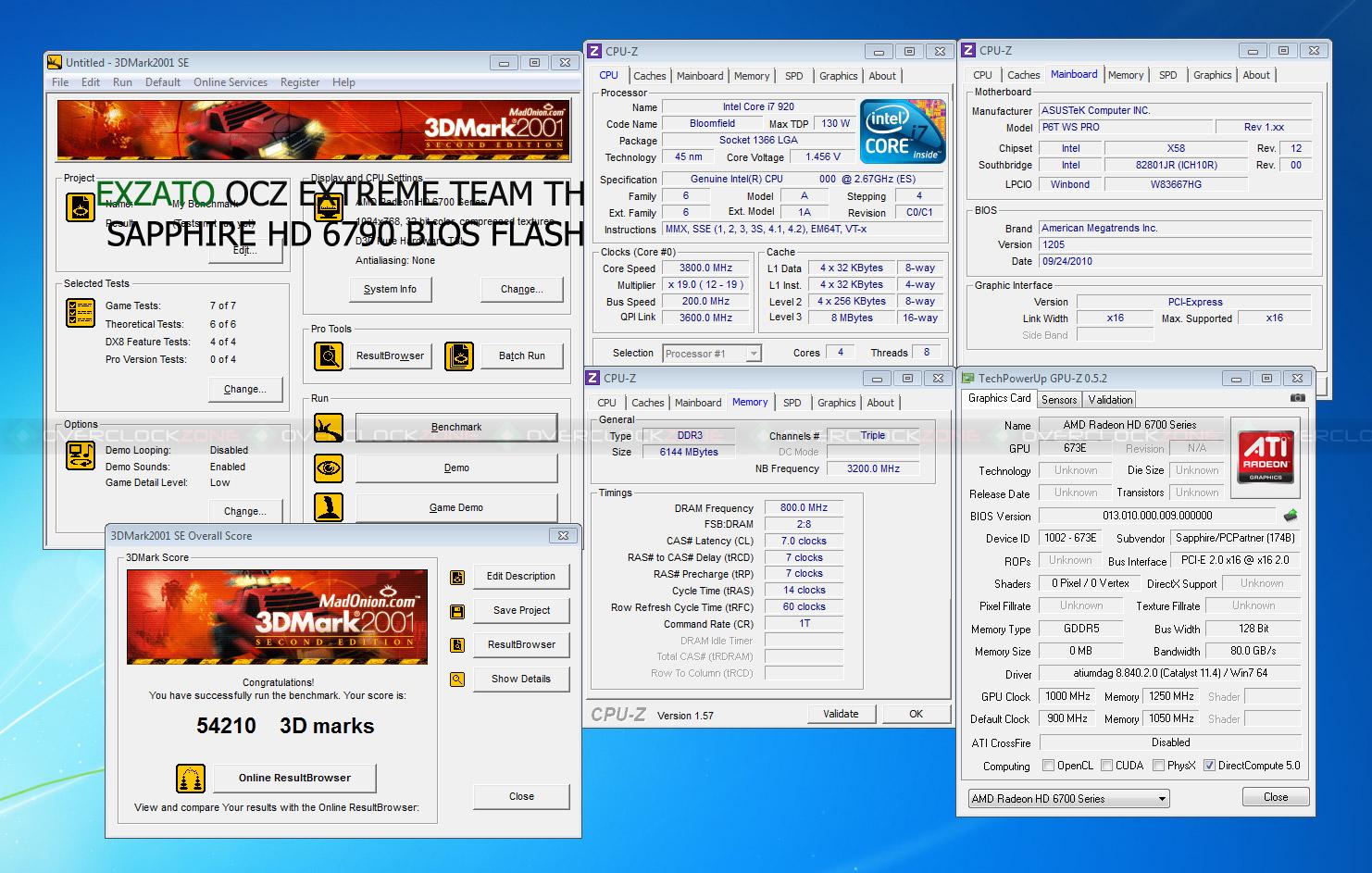Image resolution: width=1372 pixels, height=873 pixels.
Task: Click the DRAM Frequency 800.0 MHz value
Action: coord(804,508)
